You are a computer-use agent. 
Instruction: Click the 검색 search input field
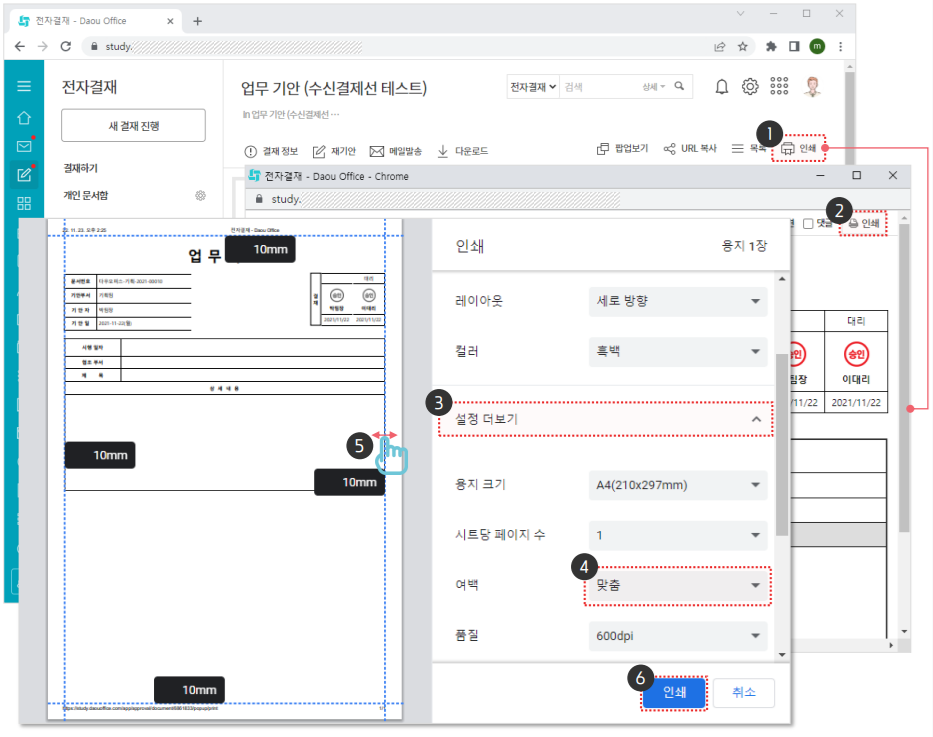point(598,87)
